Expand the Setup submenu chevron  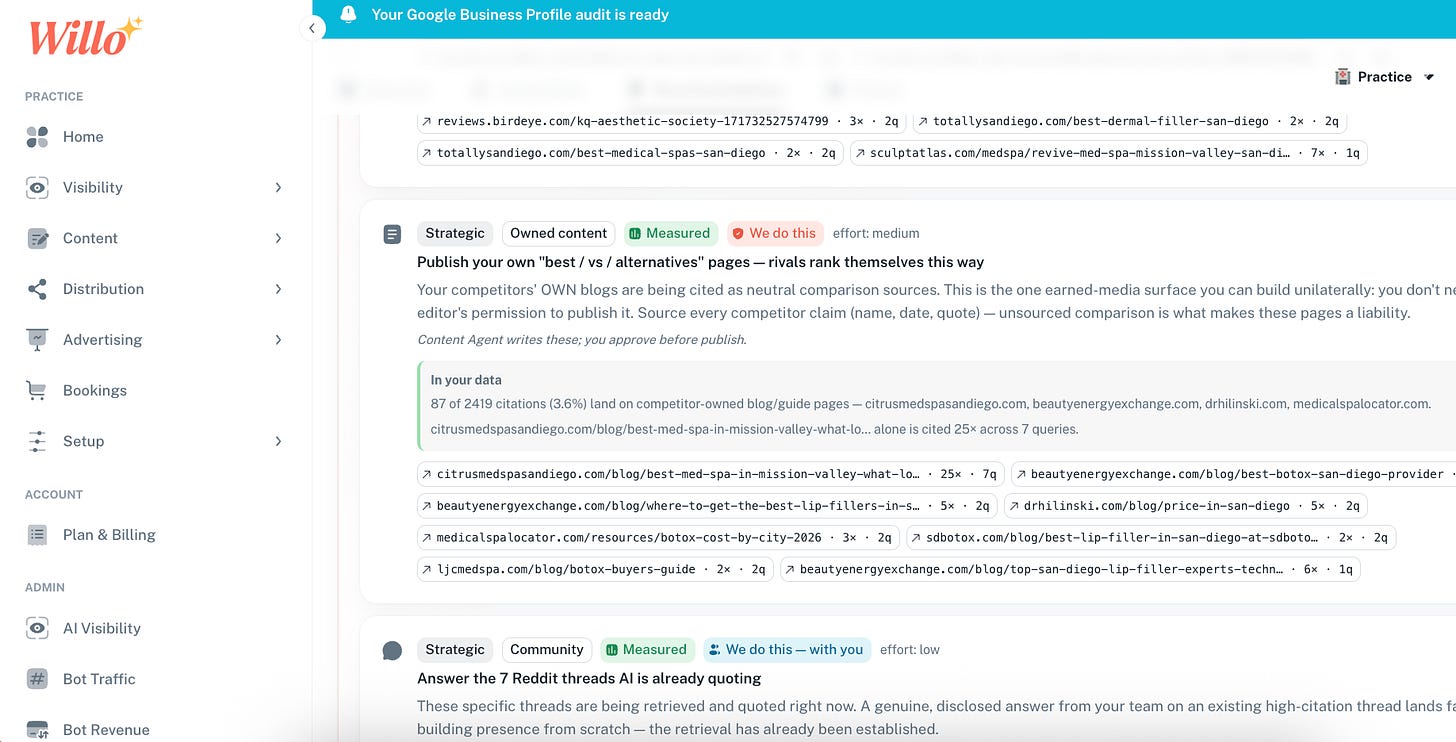click(278, 441)
